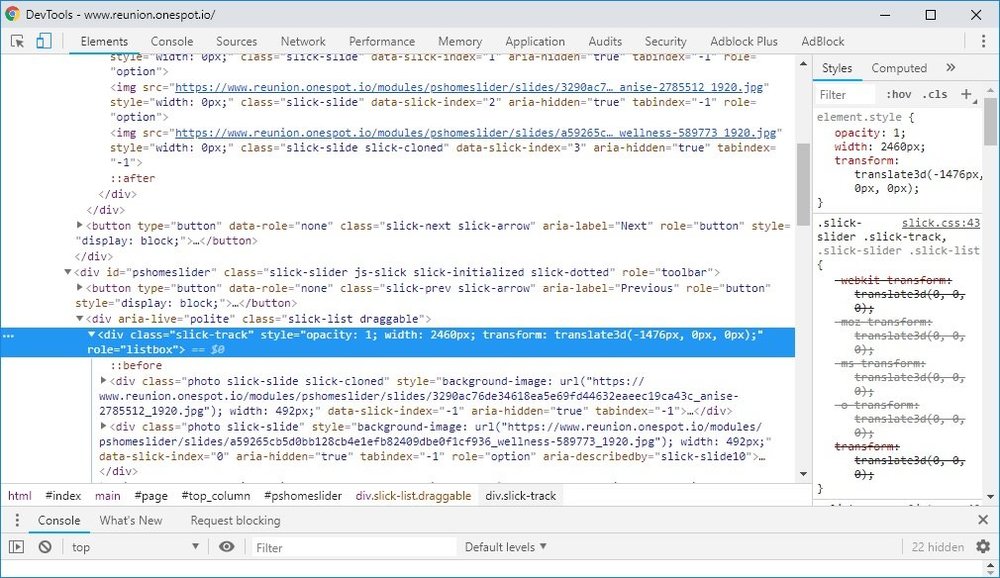Click the 22 hidden messages label
This screenshot has width=1000, height=578.
938,547
